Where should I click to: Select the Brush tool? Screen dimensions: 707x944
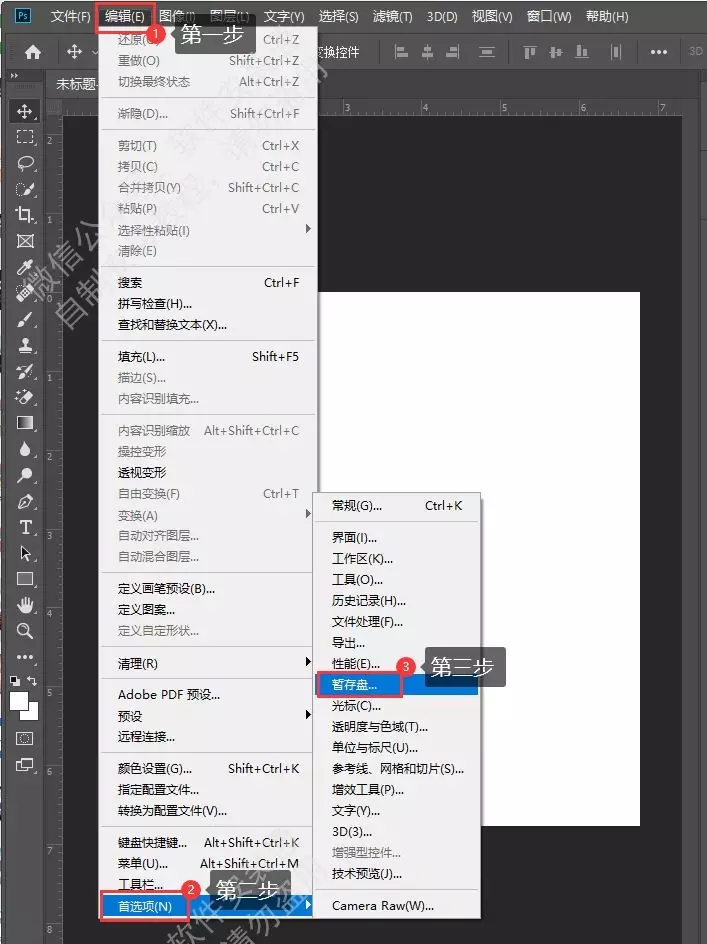pyautogui.click(x=25, y=319)
